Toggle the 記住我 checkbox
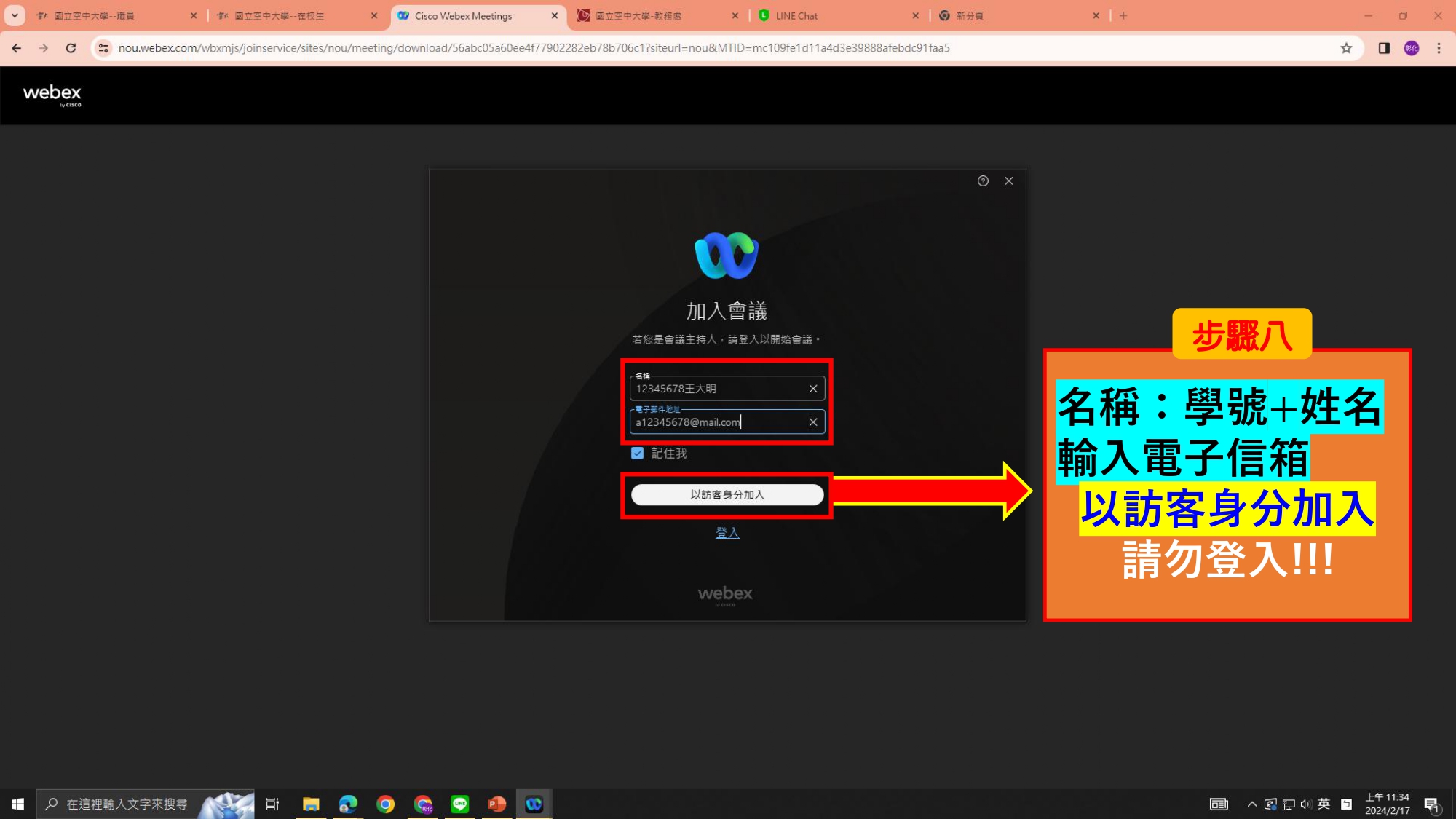The width and height of the screenshot is (1456, 819). pyautogui.click(x=638, y=454)
